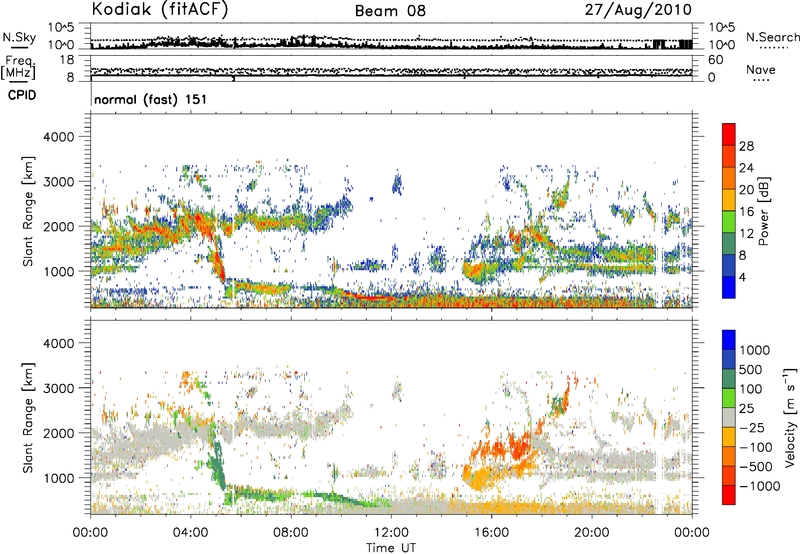Click the "60" Nave axis tick label
The image size is (800, 554).
click(715, 60)
